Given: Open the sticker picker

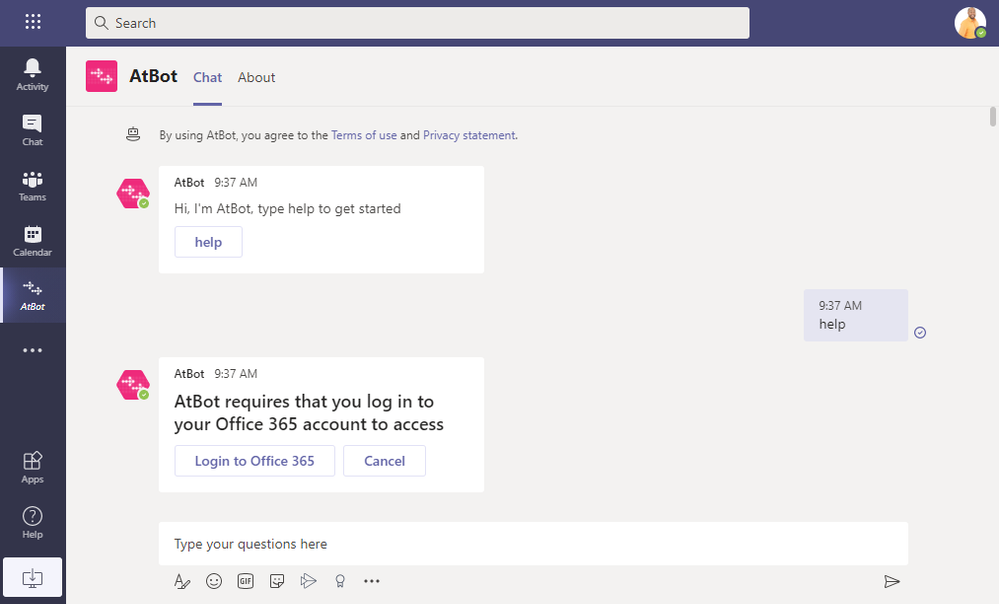Looking at the screenshot, I should pyautogui.click(x=277, y=581).
